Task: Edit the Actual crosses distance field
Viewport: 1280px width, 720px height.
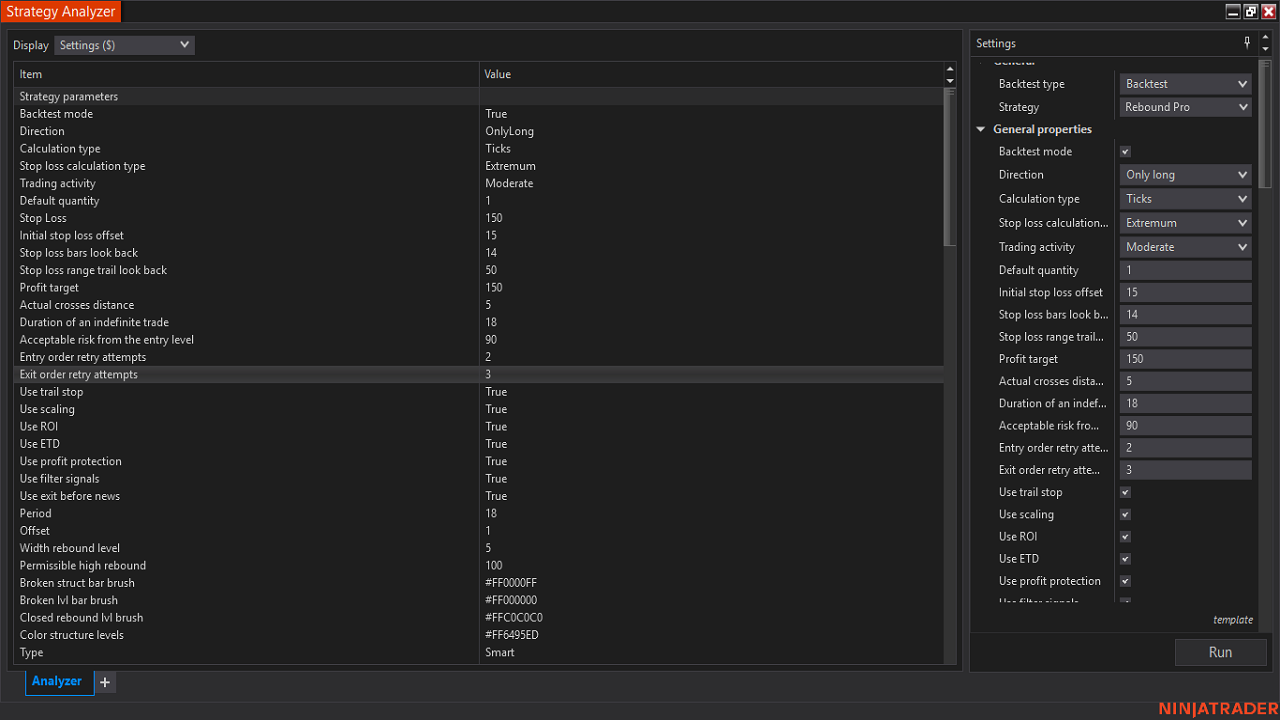Action: tap(1185, 381)
